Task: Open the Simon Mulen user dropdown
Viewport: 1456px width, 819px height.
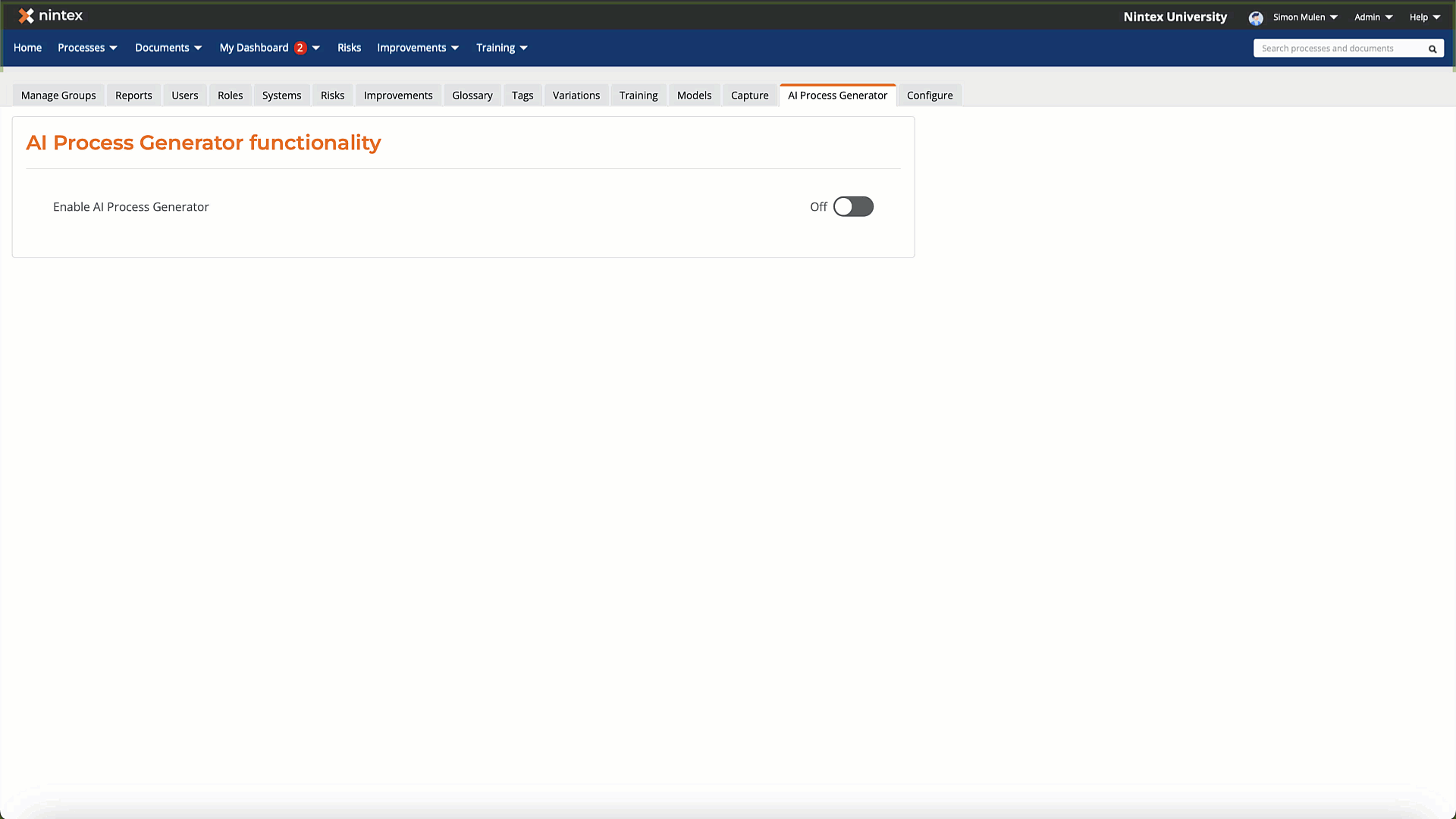Action: click(x=1305, y=17)
